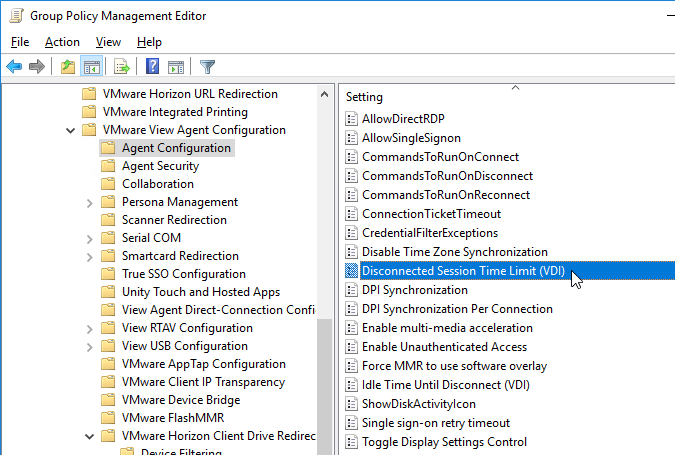Select Force MMR to use software overlay
This screenshot has height=455, width=675.
pos(454,366)
